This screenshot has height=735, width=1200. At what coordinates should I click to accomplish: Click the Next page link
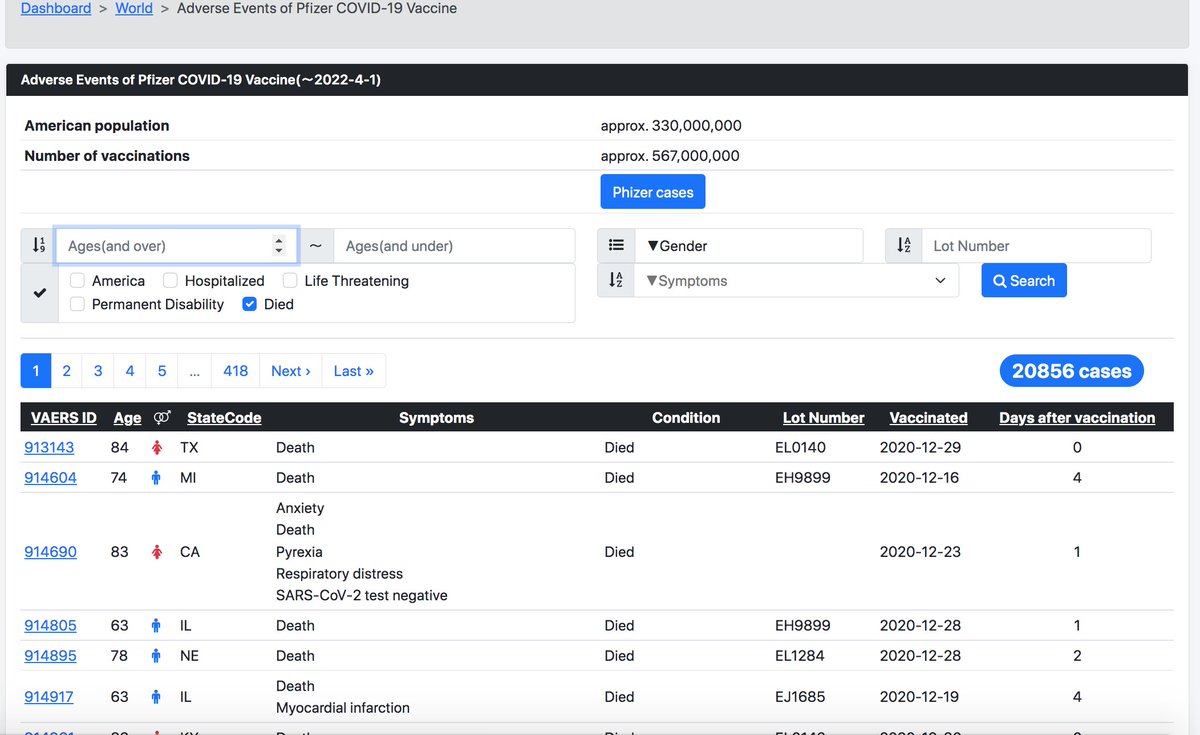[x=291, y=371]
